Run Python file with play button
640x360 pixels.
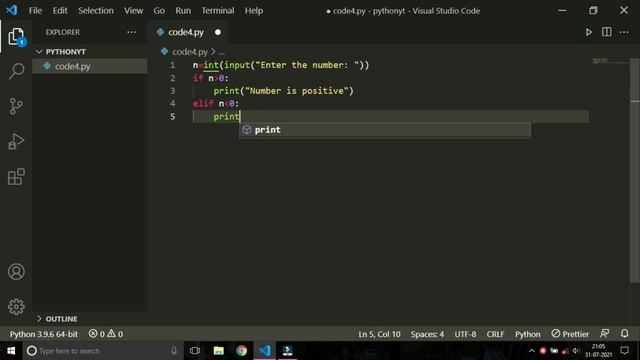click(589, 32)
